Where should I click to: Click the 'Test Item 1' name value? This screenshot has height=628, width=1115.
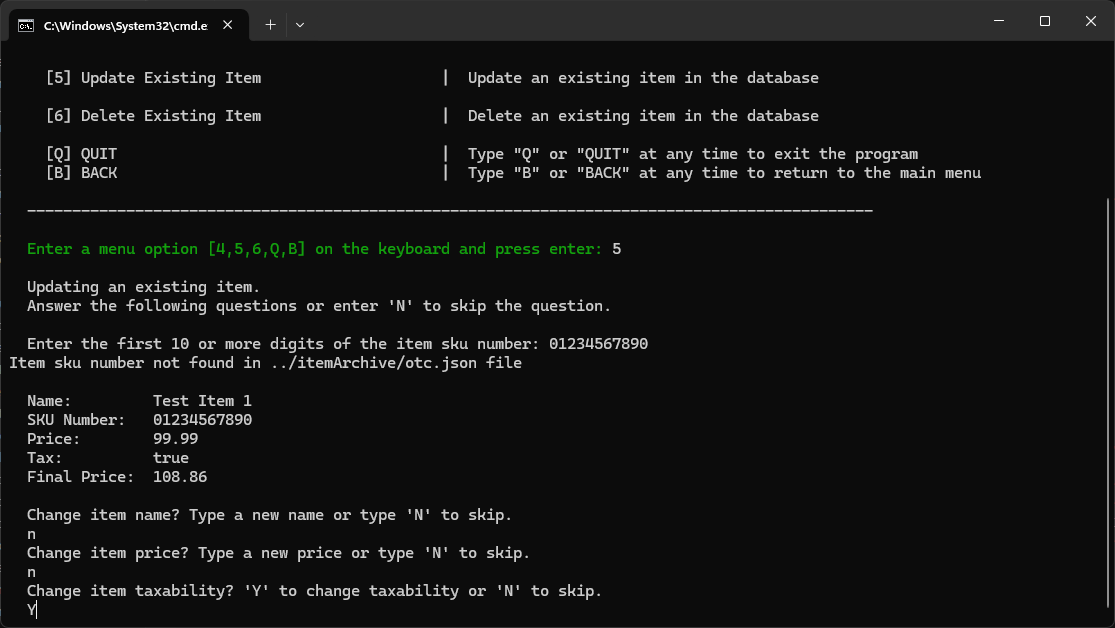click(202, 401)
